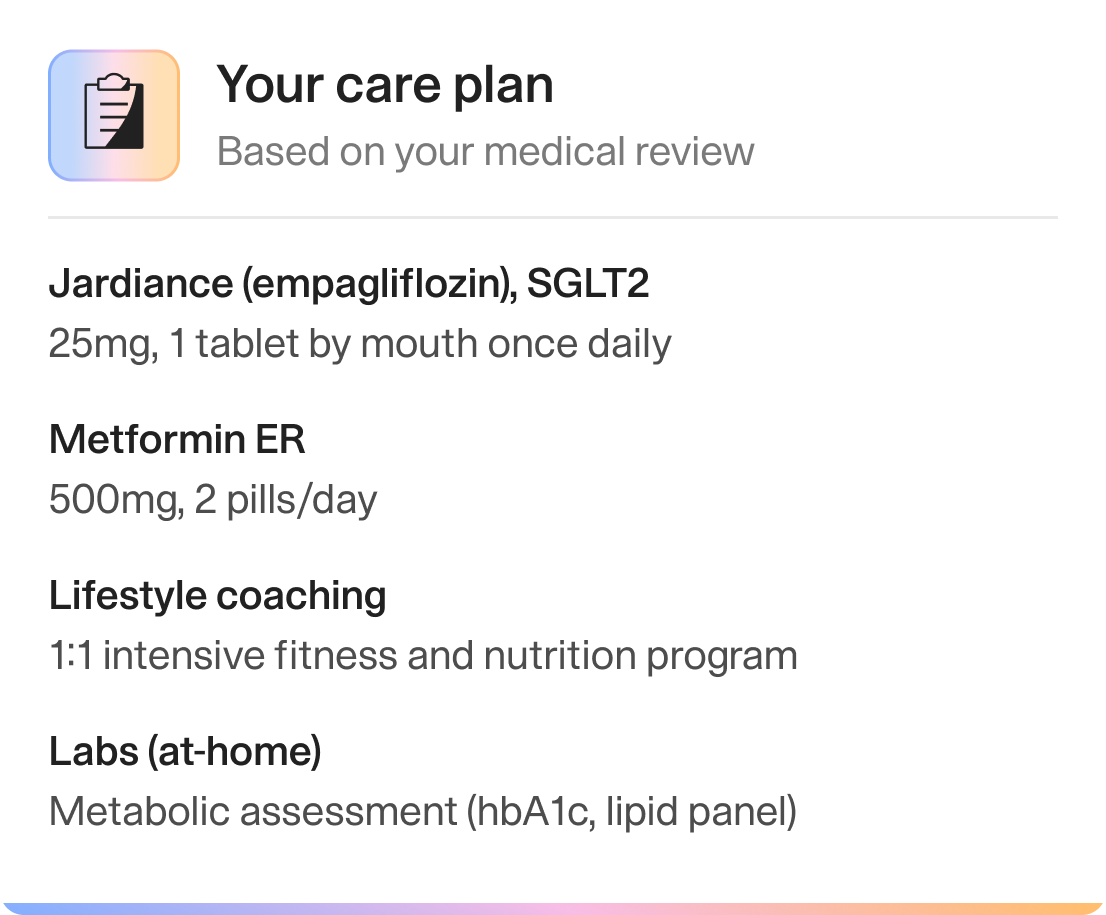This screenshot has height=915, width=1106.
Task: Click the 500mg, 2 pills/day dosage
Action: click(x=213, y=500)
